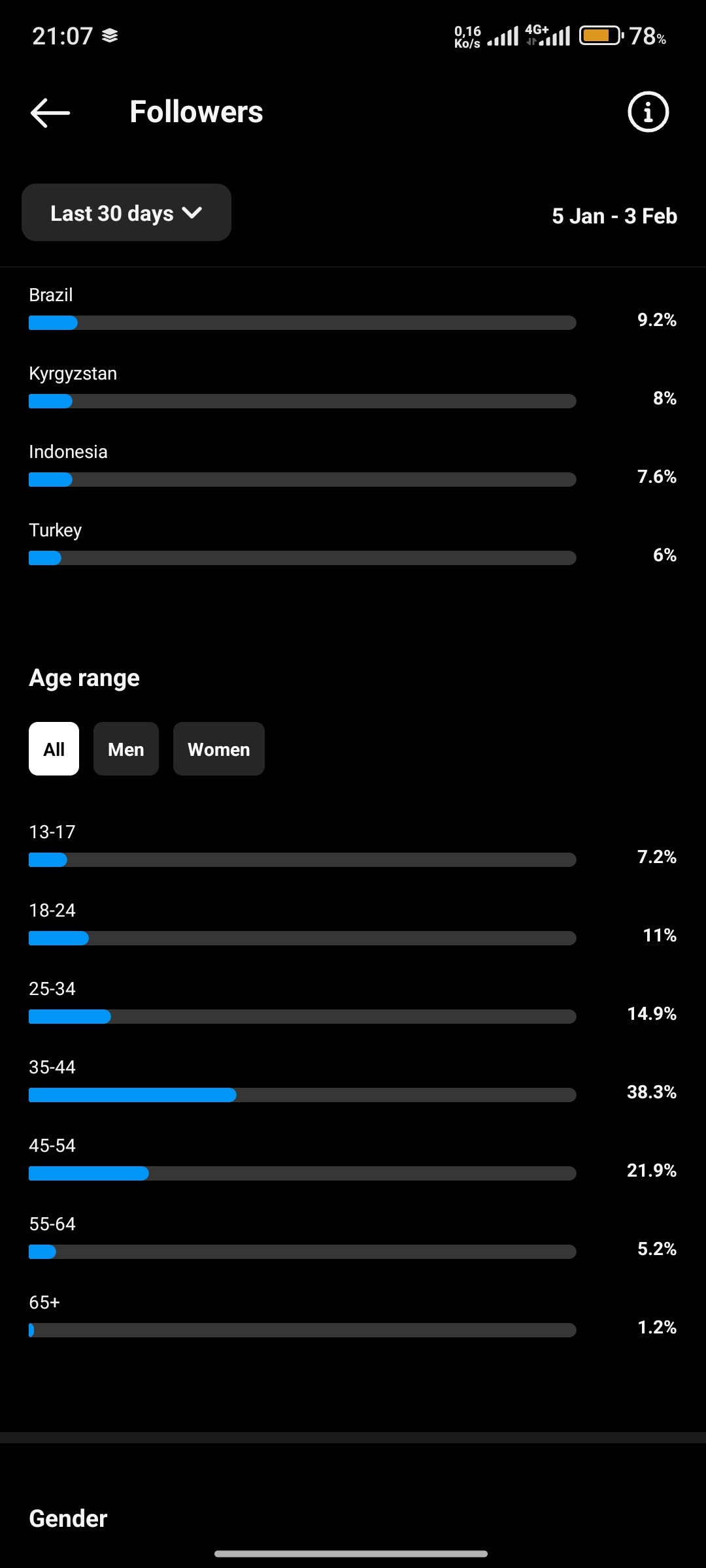Viewport: 706px width, 1568px height.
Task: Tap the 4G+ signal strength icon
Action: coord(548,35)
